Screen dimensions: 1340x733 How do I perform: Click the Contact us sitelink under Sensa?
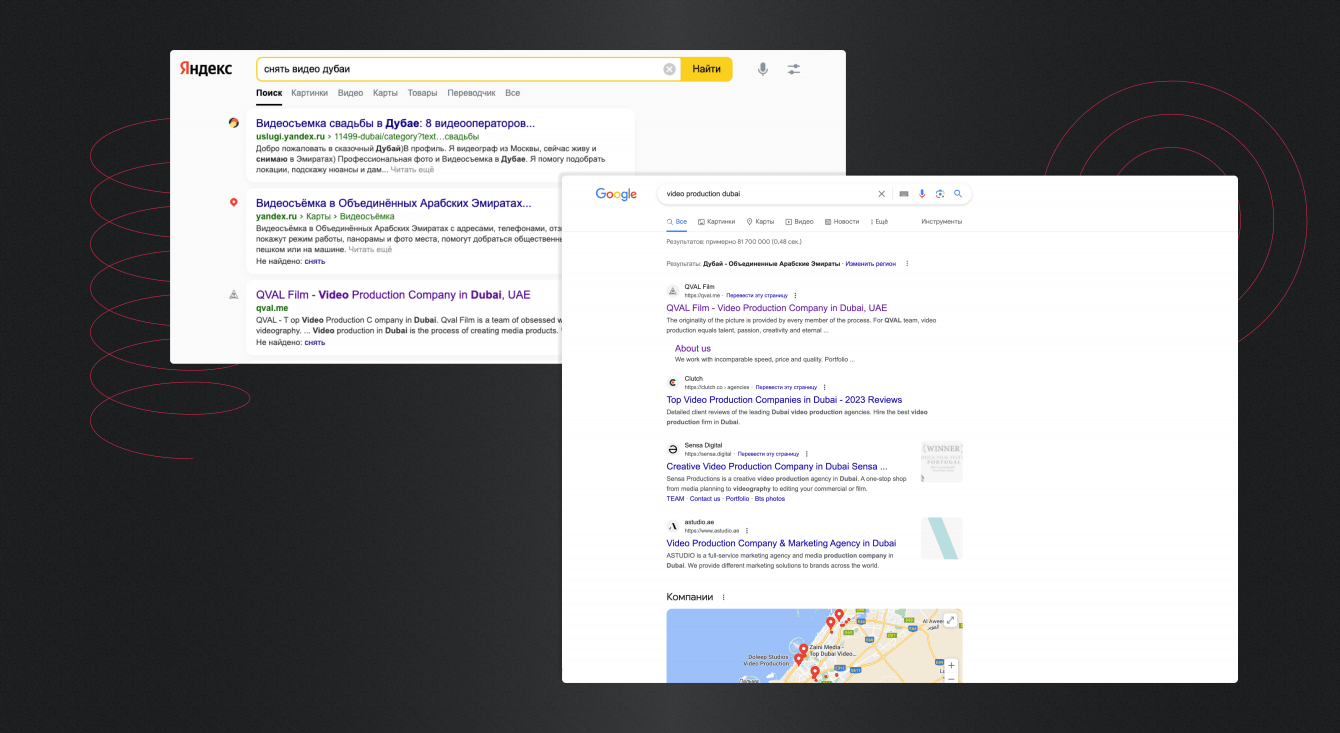(705, 499)
